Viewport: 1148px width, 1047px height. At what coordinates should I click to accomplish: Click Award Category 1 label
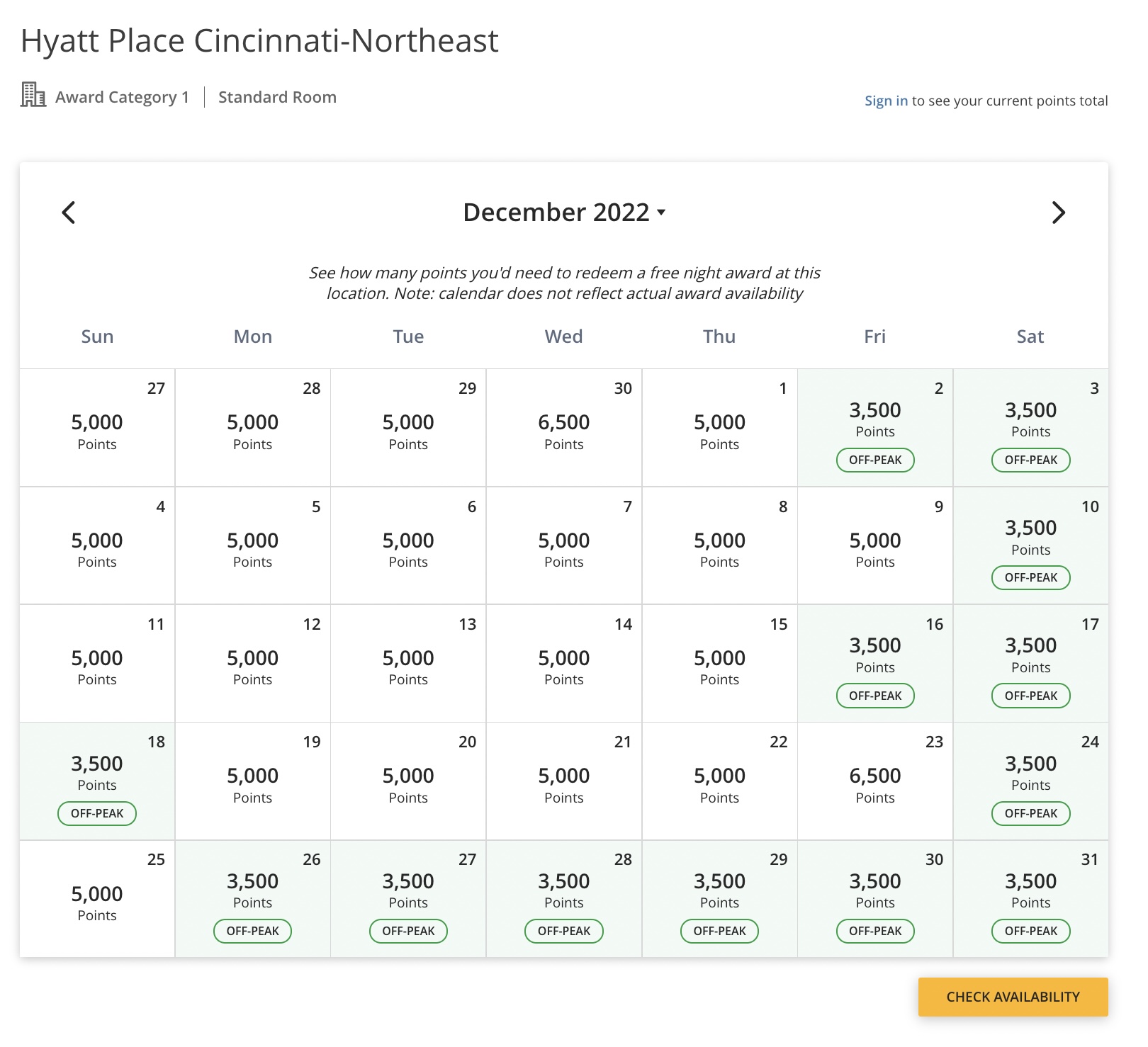(x=122, y=97)
